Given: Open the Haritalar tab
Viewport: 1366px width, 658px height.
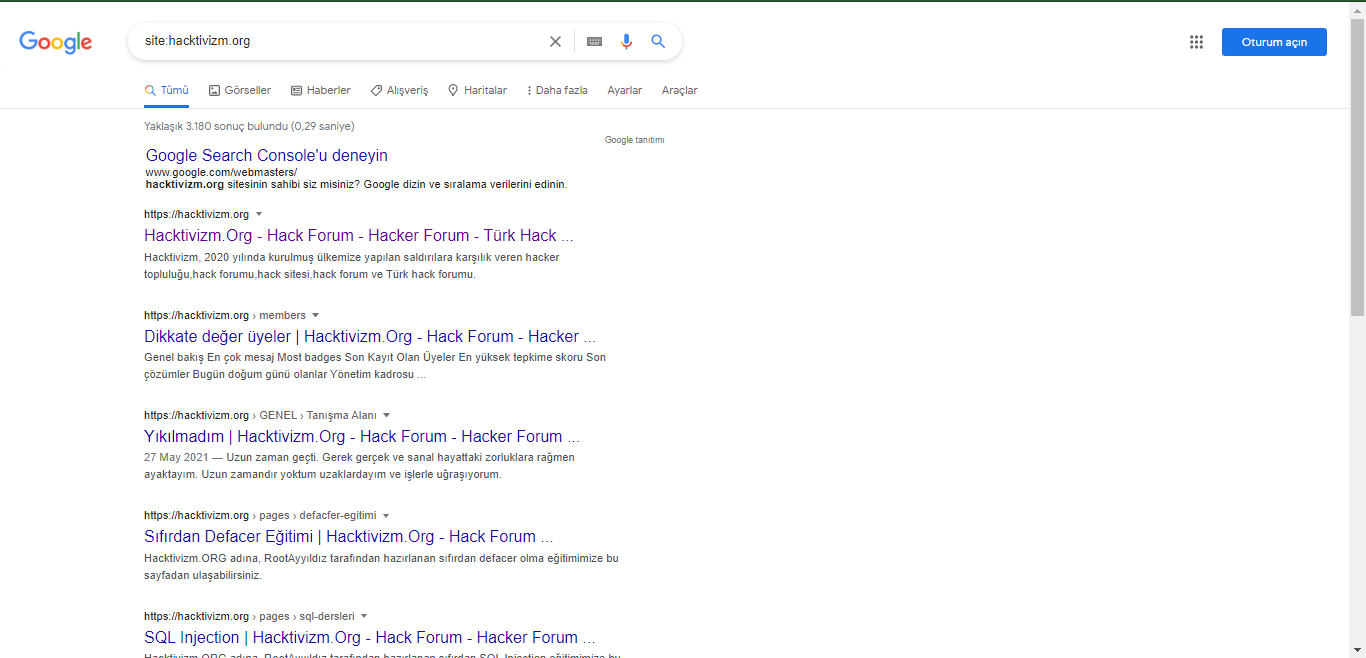Looking at the screenshot, I should (477, 90).
